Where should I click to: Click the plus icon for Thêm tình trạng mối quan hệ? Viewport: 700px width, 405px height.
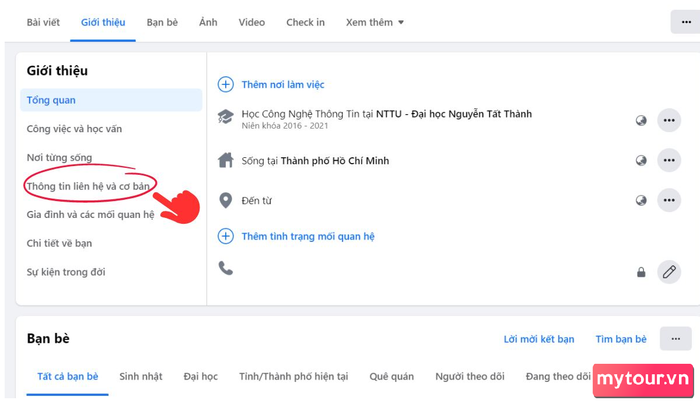coord(225,236)
